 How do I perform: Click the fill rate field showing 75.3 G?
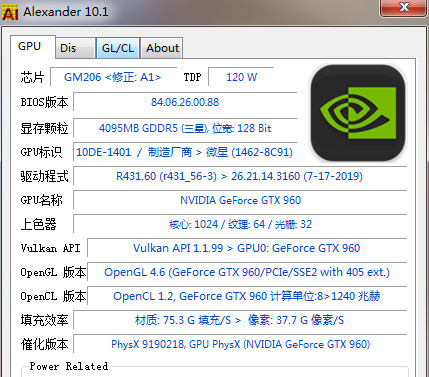point(240,320)
